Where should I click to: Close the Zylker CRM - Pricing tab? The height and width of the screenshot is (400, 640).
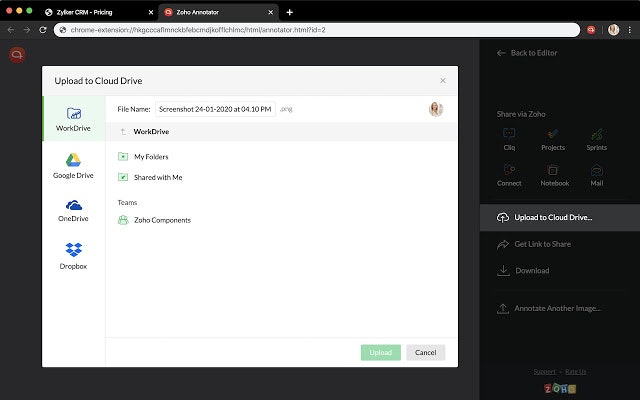pyautogui.click(x=151, y=12)
